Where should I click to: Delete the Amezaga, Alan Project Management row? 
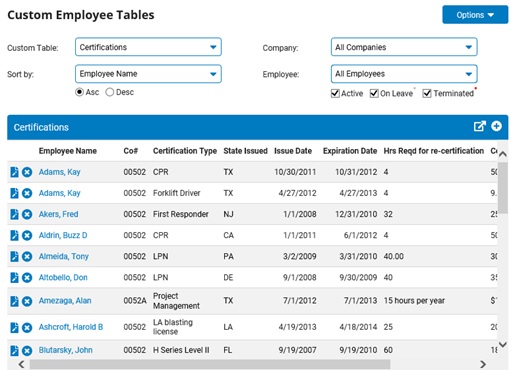coord(27,301)
